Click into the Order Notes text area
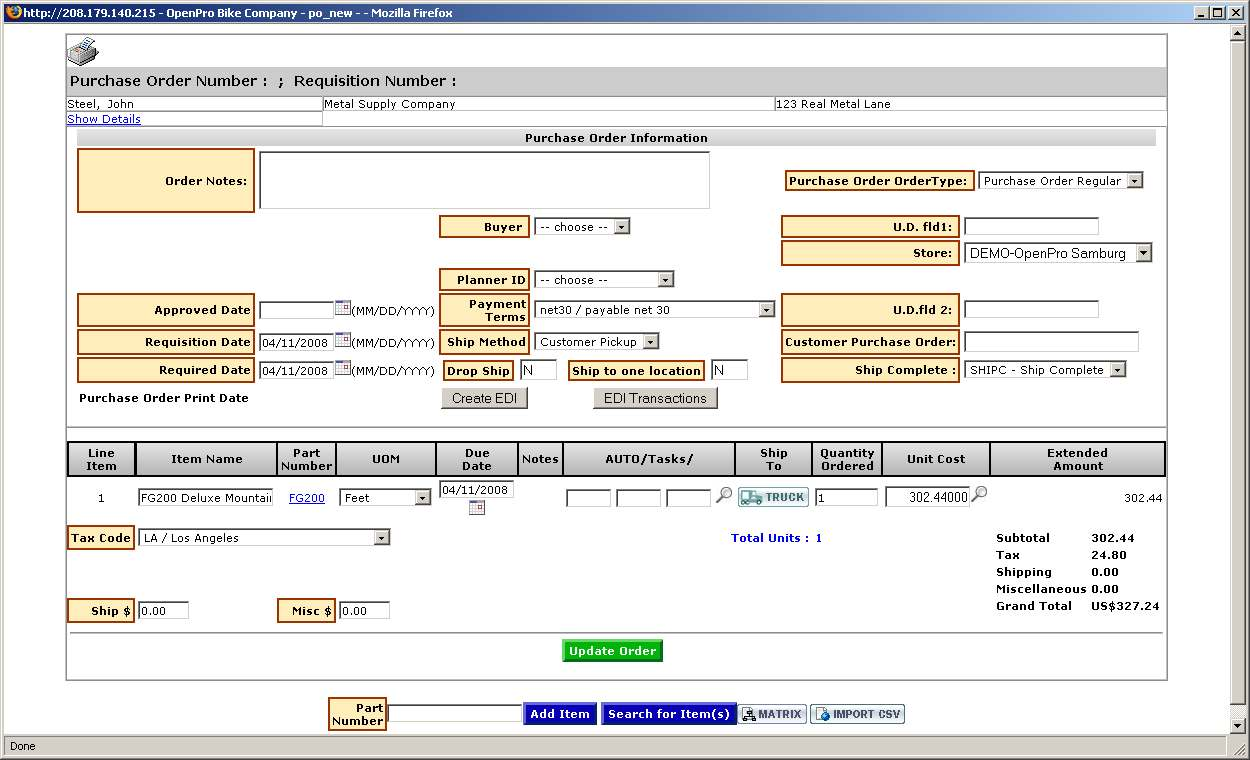 tap(484, 180)
